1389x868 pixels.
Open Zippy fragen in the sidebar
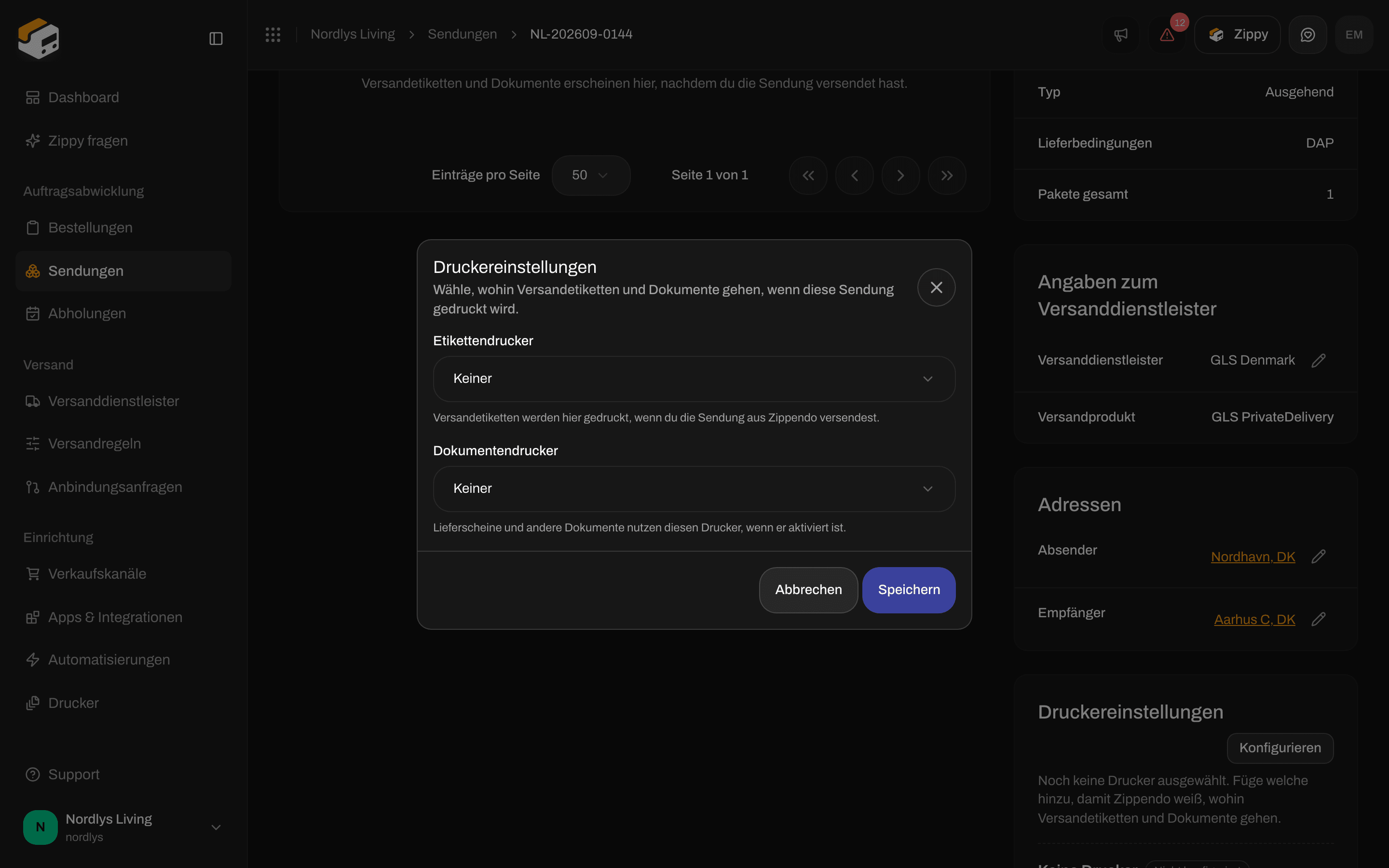point(123,141)
